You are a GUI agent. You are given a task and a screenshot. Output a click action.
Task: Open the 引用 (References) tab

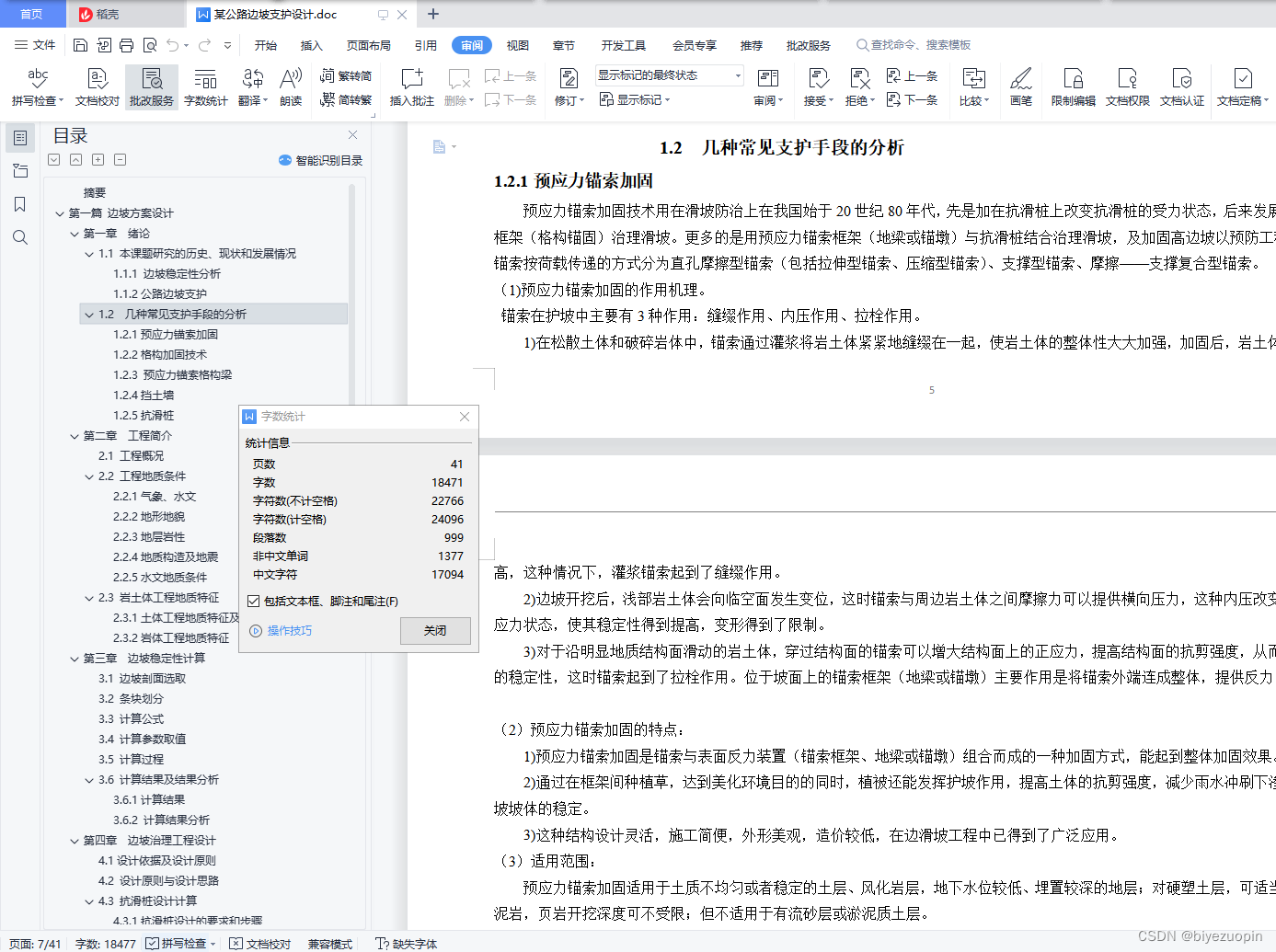pos(426,45)
